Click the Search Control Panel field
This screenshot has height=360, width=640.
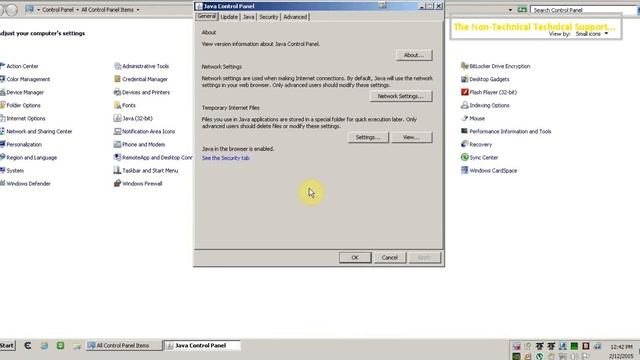(x=584, y=10)
